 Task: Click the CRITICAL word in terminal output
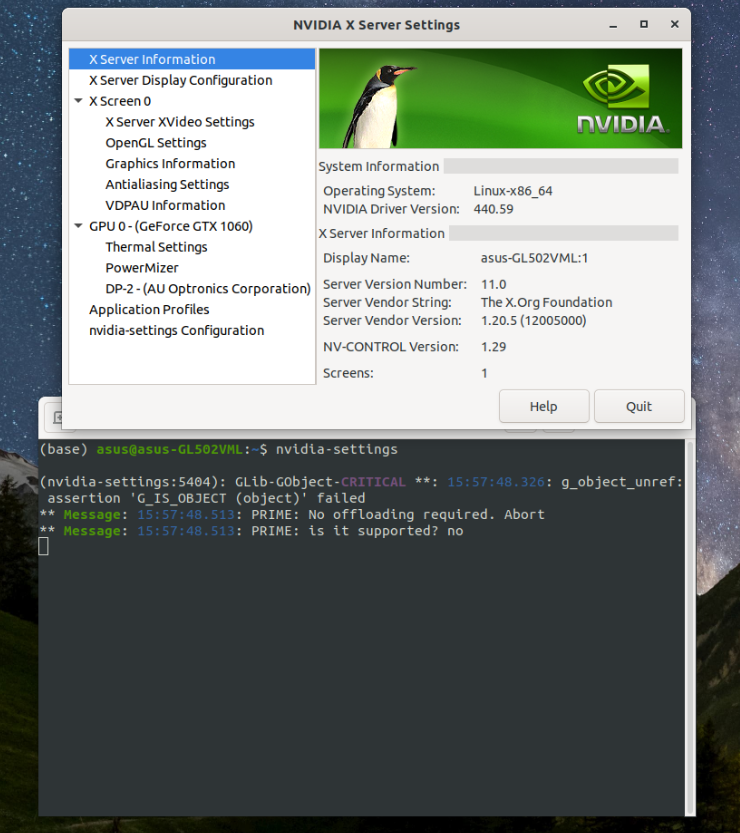coord(373,482)
